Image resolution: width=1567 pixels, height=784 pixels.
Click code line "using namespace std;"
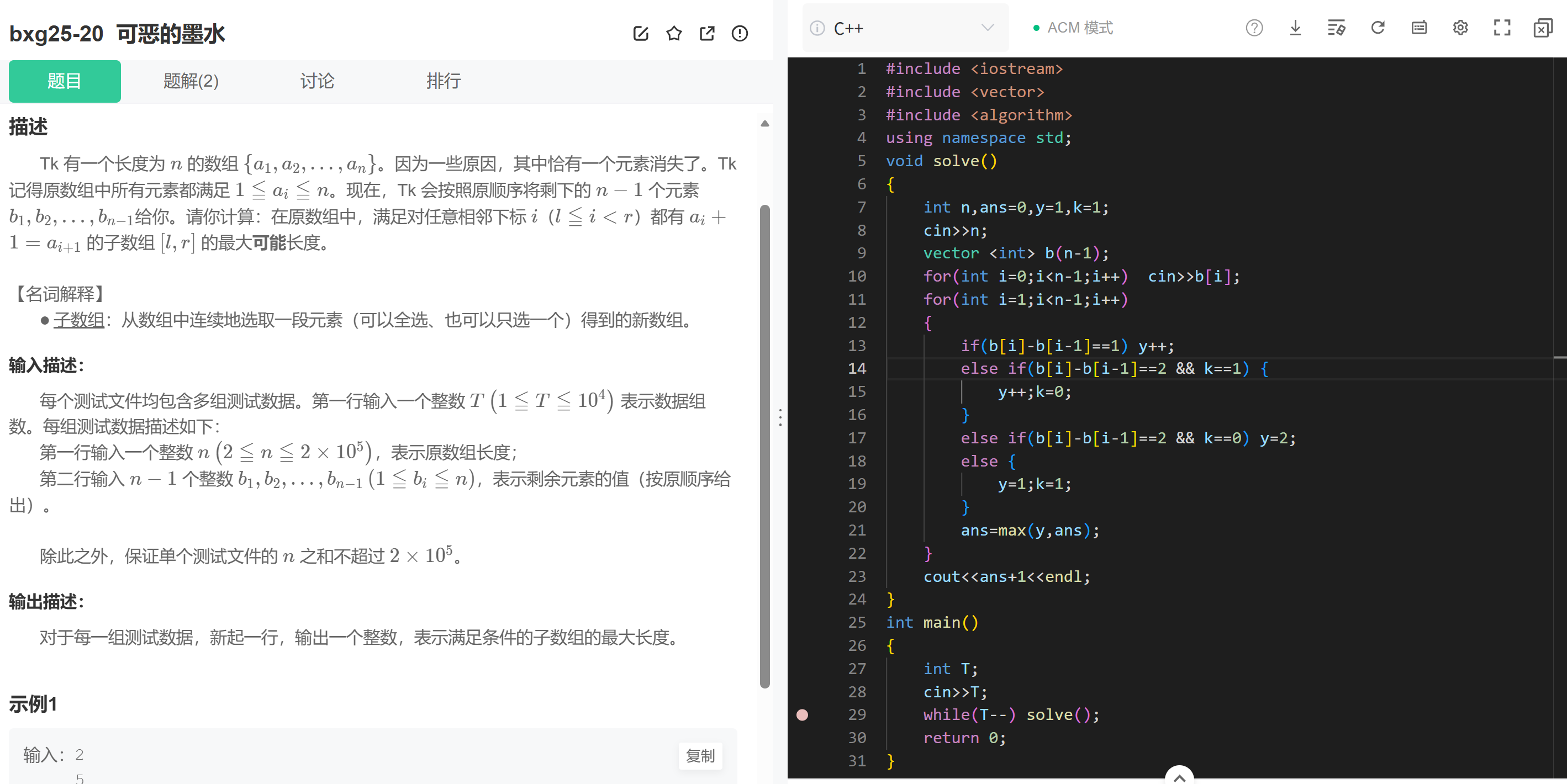pyautogui.click(x=978, y=138)
